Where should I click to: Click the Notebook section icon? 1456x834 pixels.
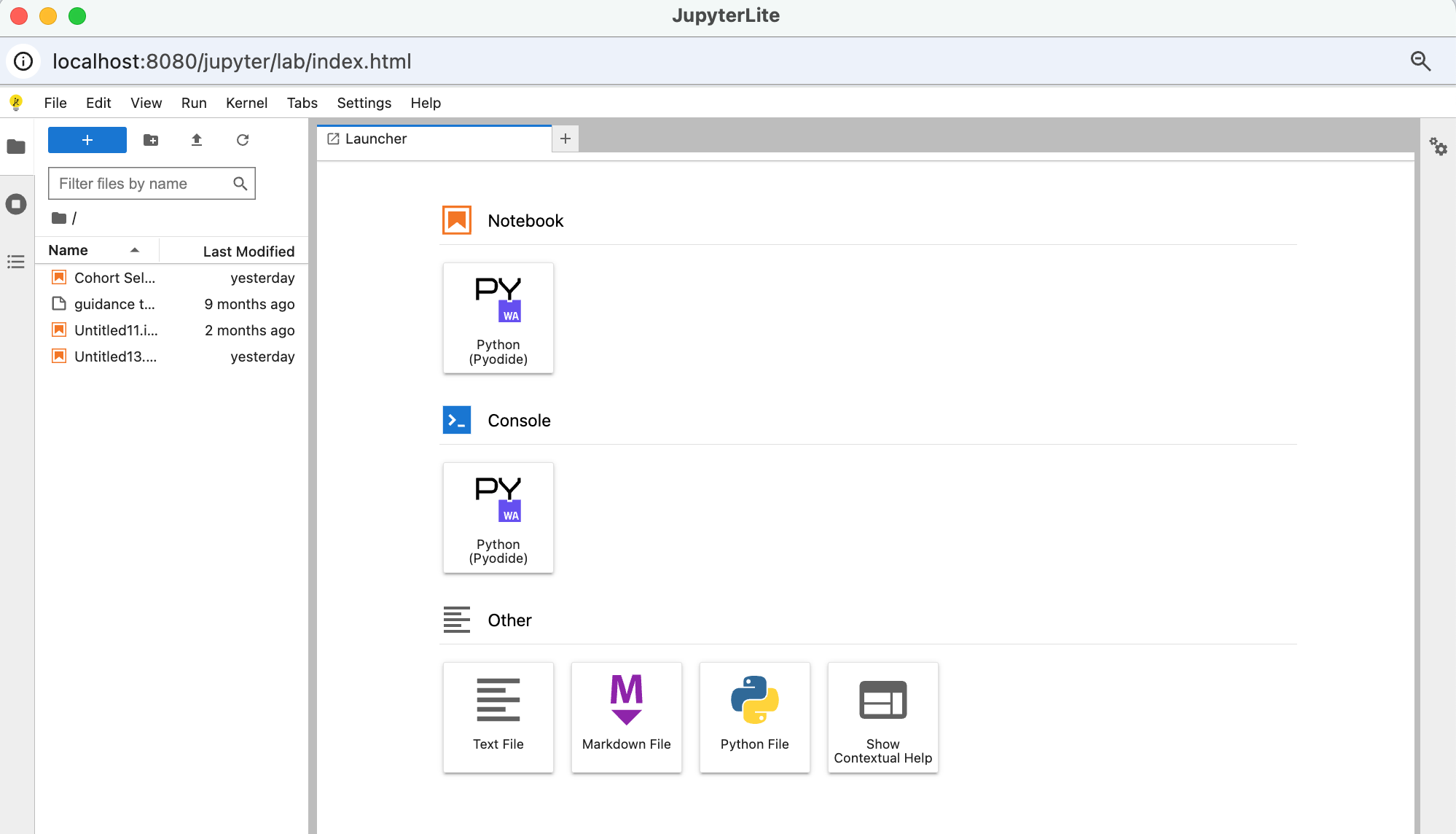457,220
